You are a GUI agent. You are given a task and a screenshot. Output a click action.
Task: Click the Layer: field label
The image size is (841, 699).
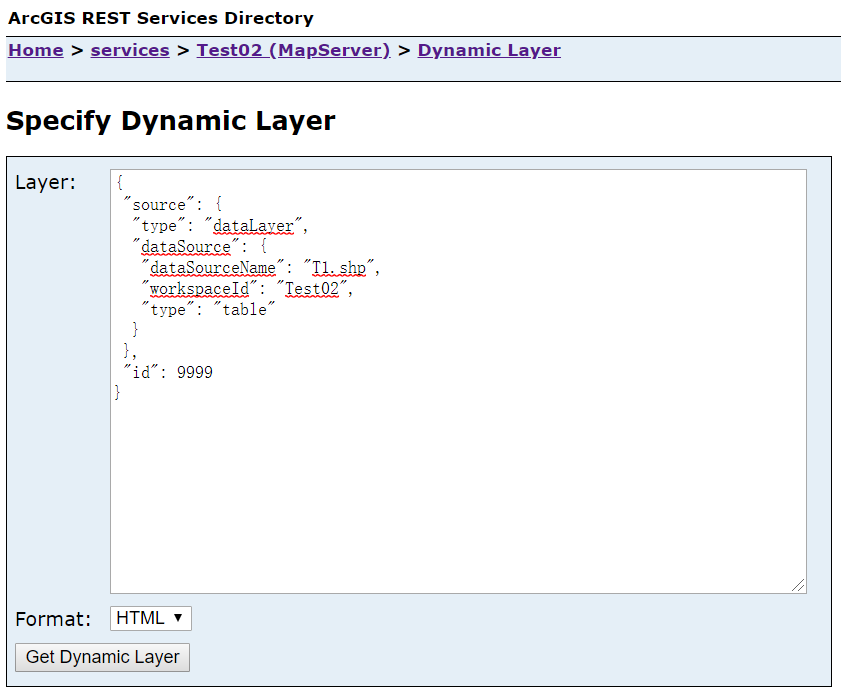[x=46, y=182]
